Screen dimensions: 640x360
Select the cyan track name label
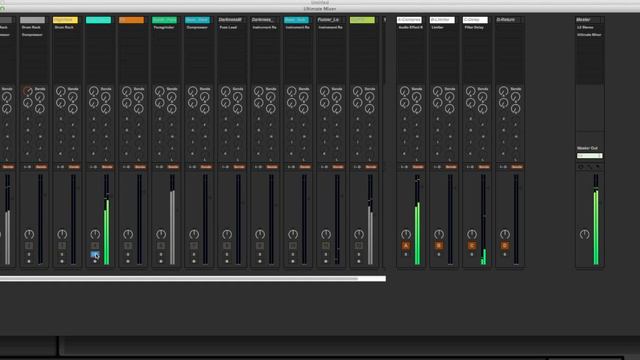click(98, 20)
